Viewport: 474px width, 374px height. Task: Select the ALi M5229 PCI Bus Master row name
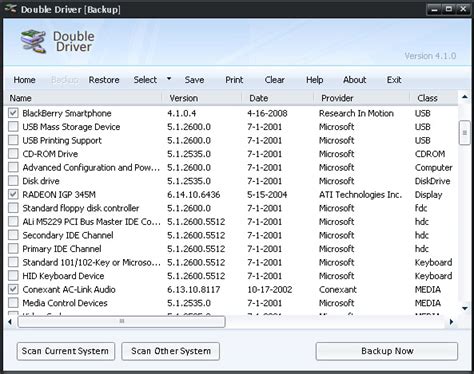coord(91,222)
